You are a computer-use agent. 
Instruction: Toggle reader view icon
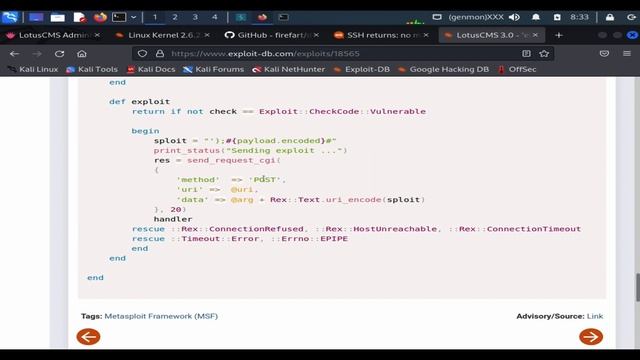coord(526,53)
